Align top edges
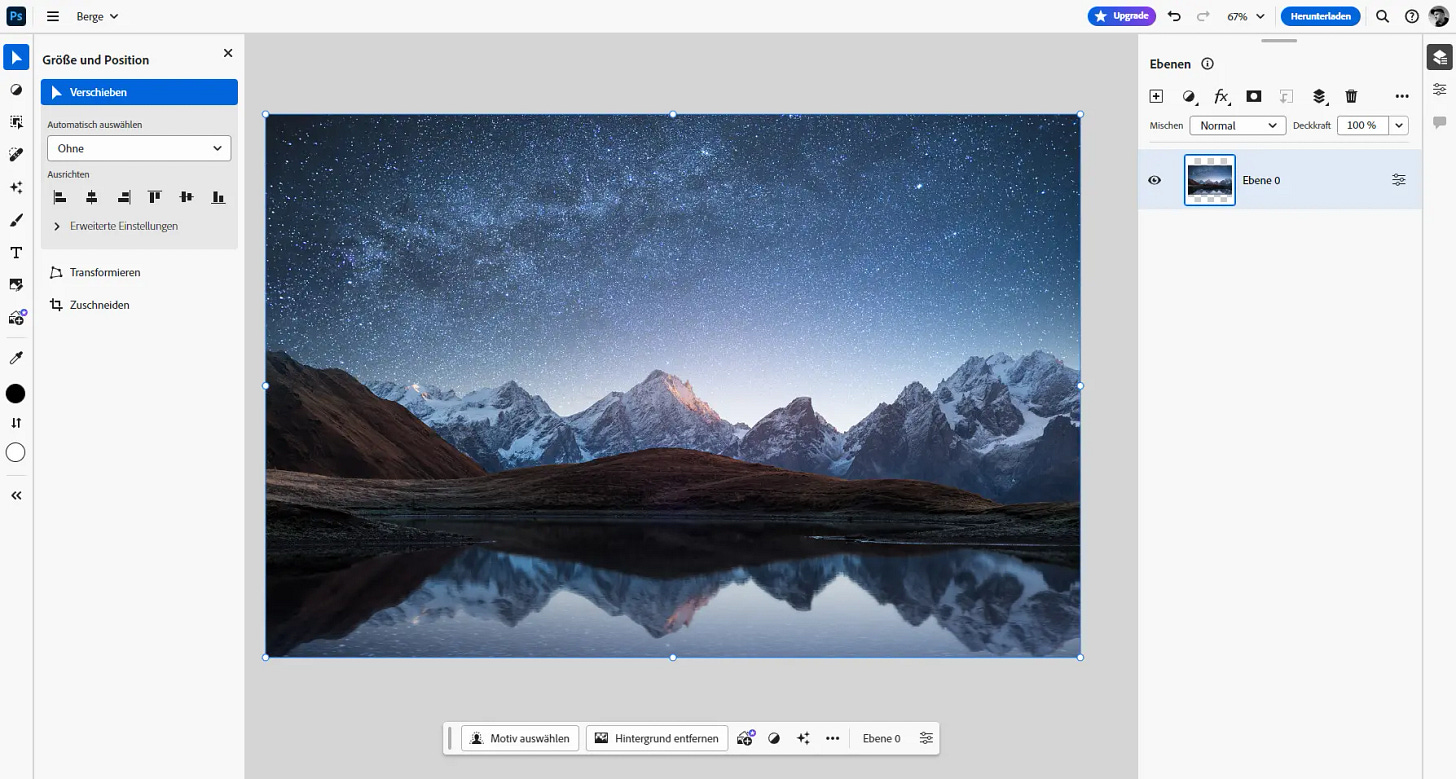Image resolution: width=1456 pixels, height=779 pixels. click(x=154, y=198)
